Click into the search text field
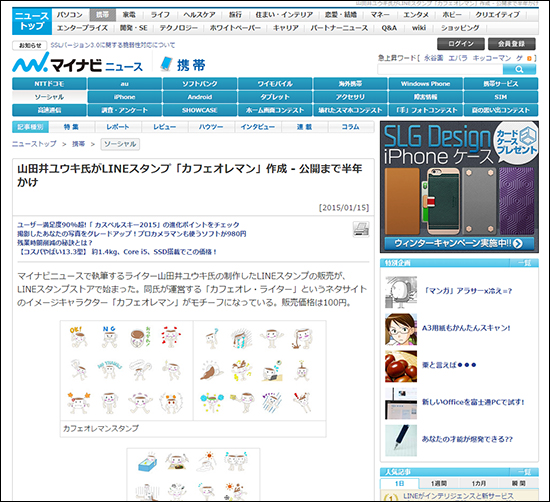Image resolution: width=550 pixels, height=502 pixels. (440, 69)
